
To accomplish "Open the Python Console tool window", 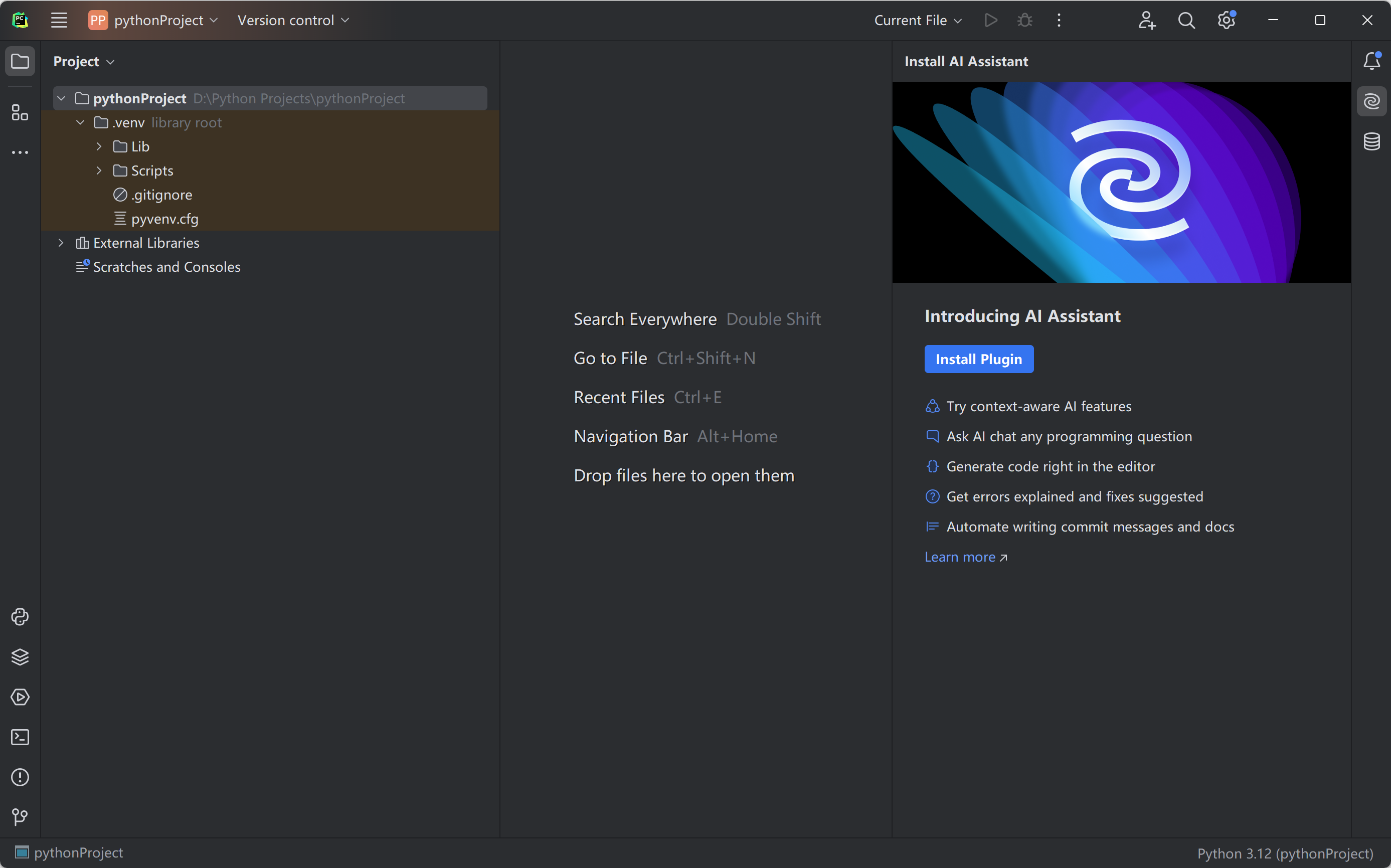I will click(x=20, y=617).
